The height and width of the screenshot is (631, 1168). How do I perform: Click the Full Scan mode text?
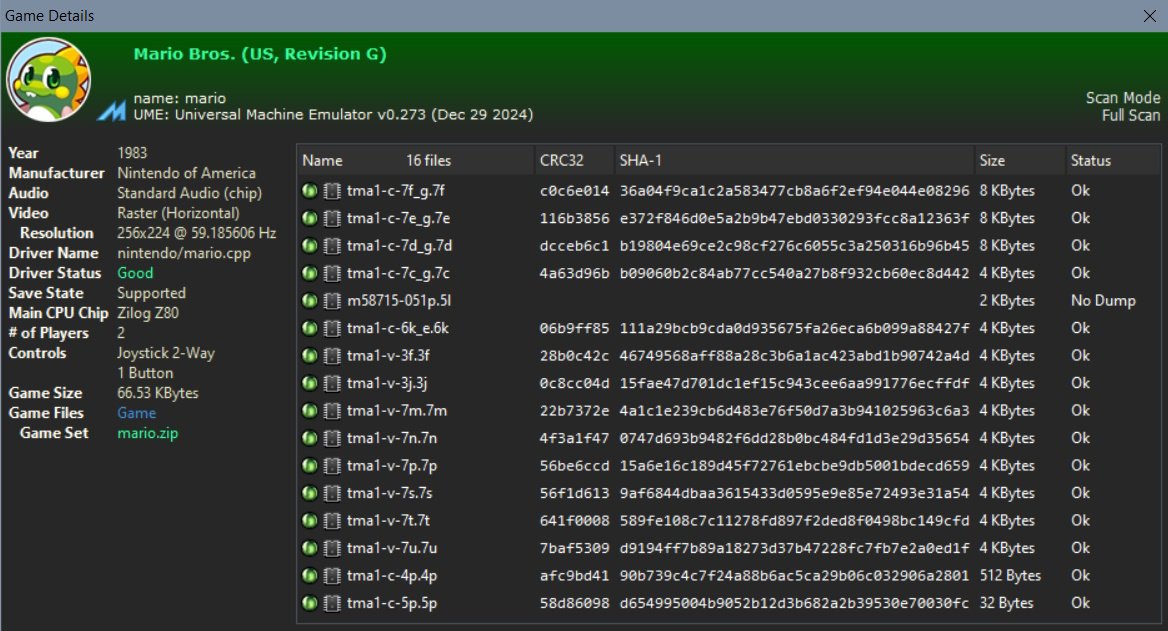pos(1131,115)
